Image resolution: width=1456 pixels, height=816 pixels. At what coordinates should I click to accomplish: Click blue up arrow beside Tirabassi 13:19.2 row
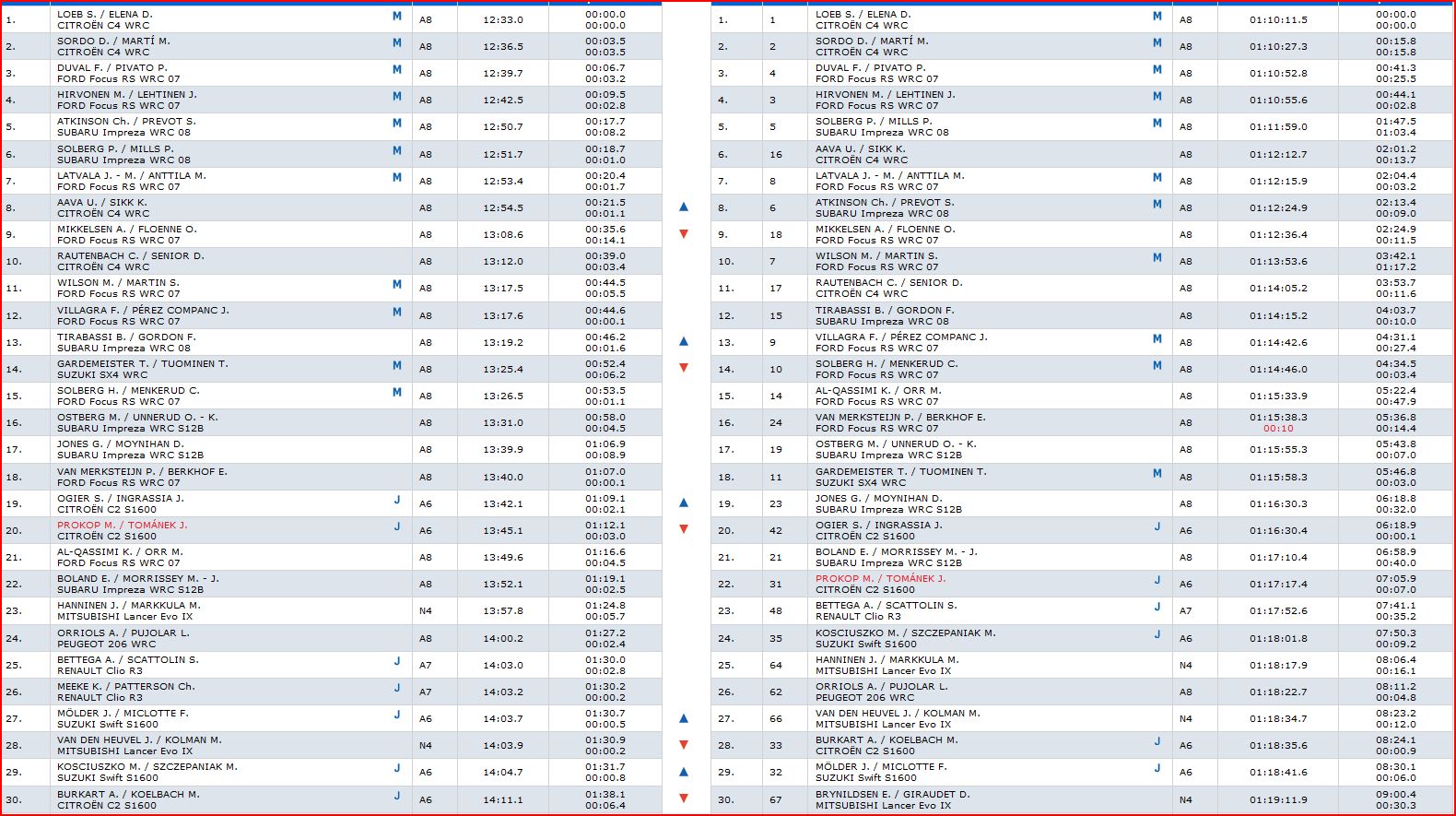click(x=684, y=341)
